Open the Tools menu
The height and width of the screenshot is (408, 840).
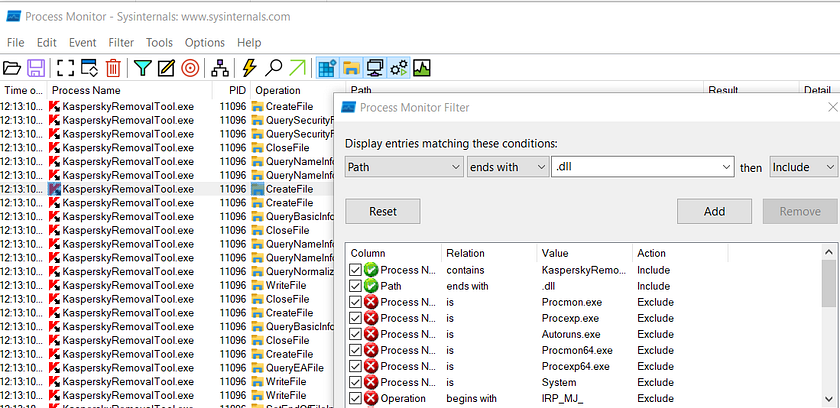(x=159, y=42)
